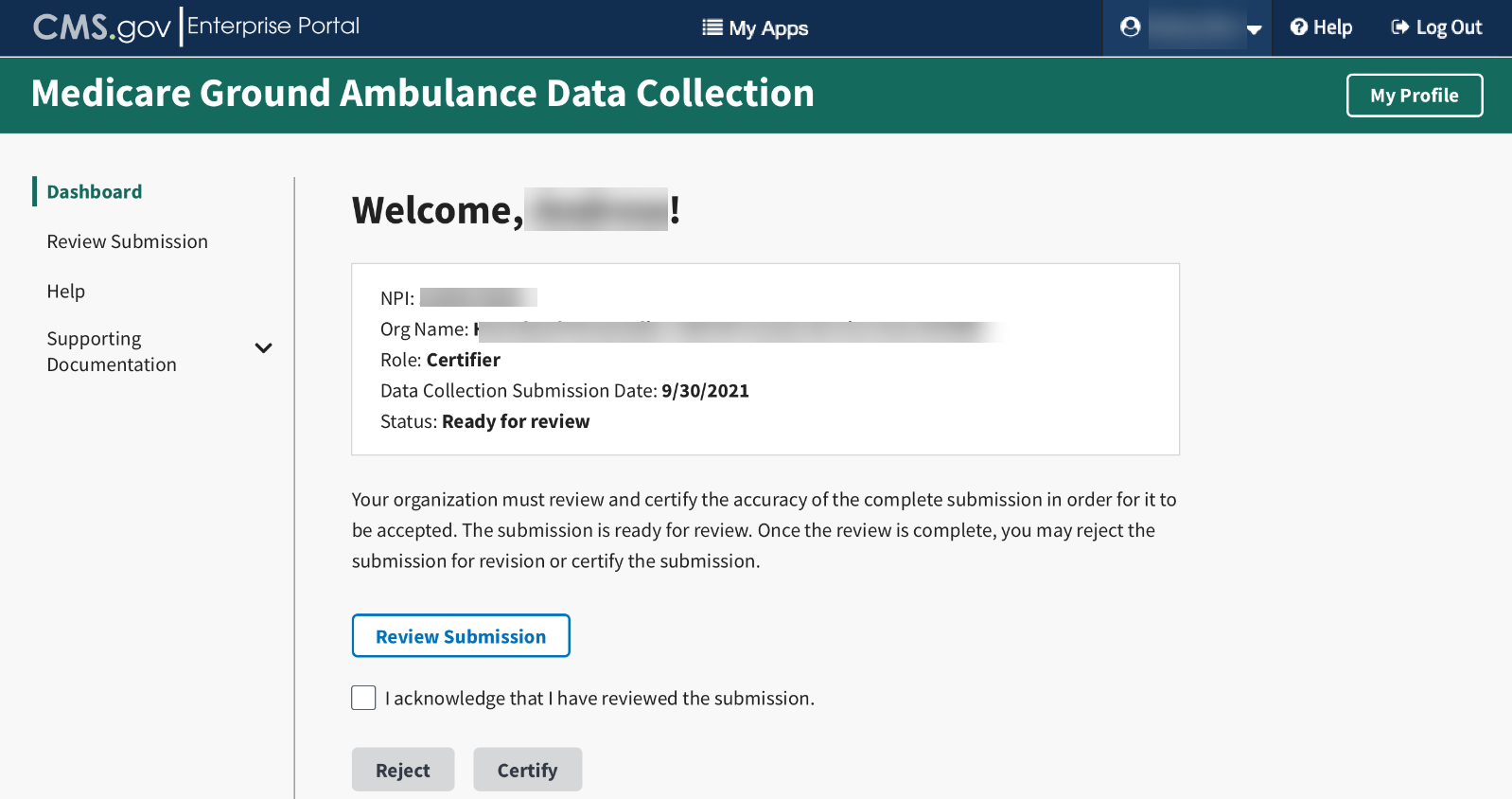Click the My Apps text label
Screen dimensions: 1512x799
(768, 28)
